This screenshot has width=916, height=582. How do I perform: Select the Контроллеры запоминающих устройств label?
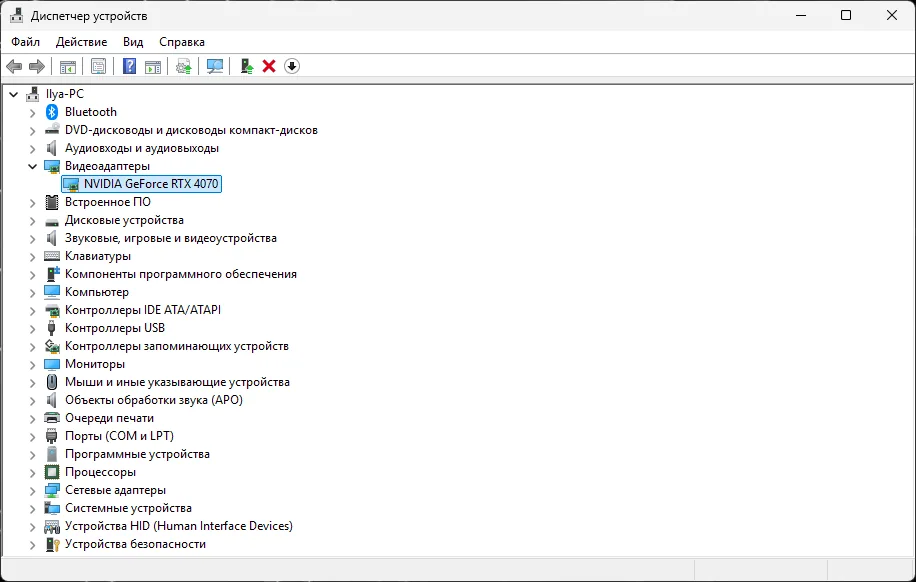[176, 346]
